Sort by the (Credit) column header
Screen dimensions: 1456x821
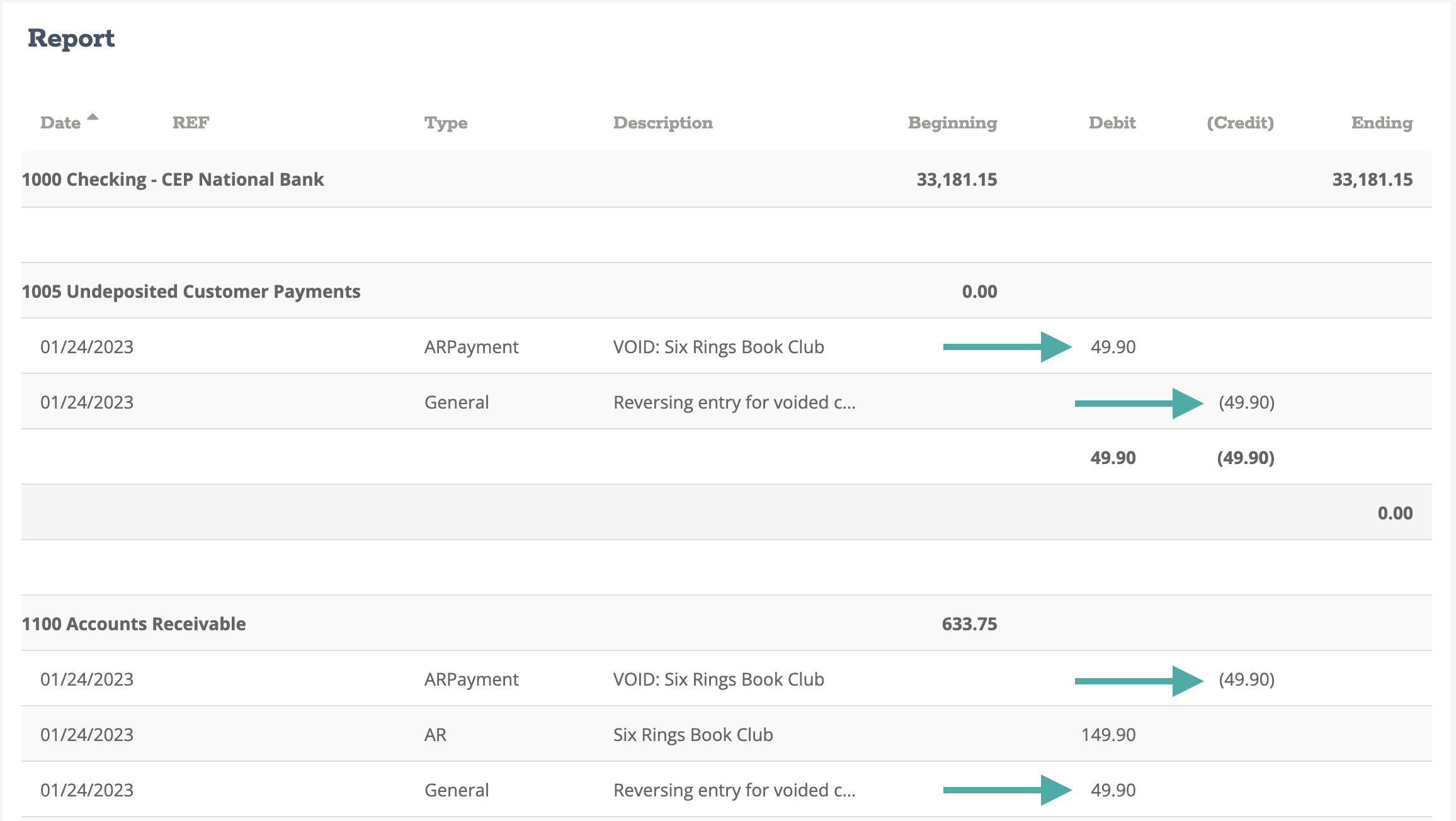(x=1239, y=123)
